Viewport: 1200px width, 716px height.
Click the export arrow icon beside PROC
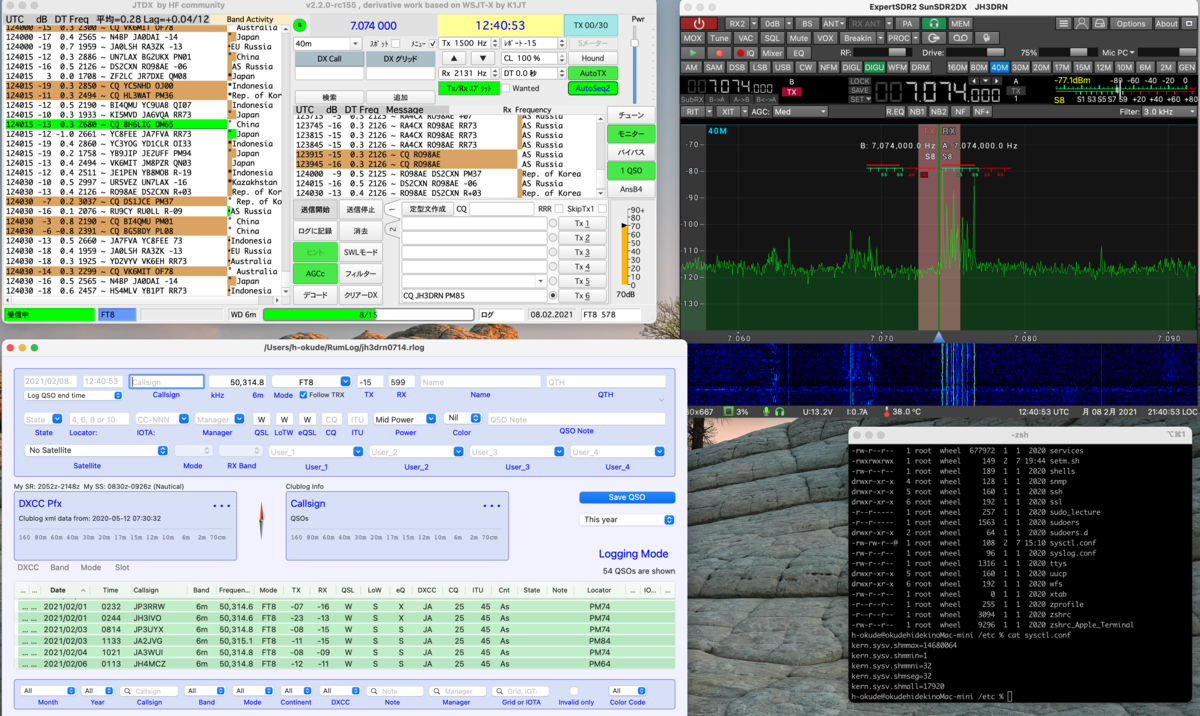pos(934,38)
